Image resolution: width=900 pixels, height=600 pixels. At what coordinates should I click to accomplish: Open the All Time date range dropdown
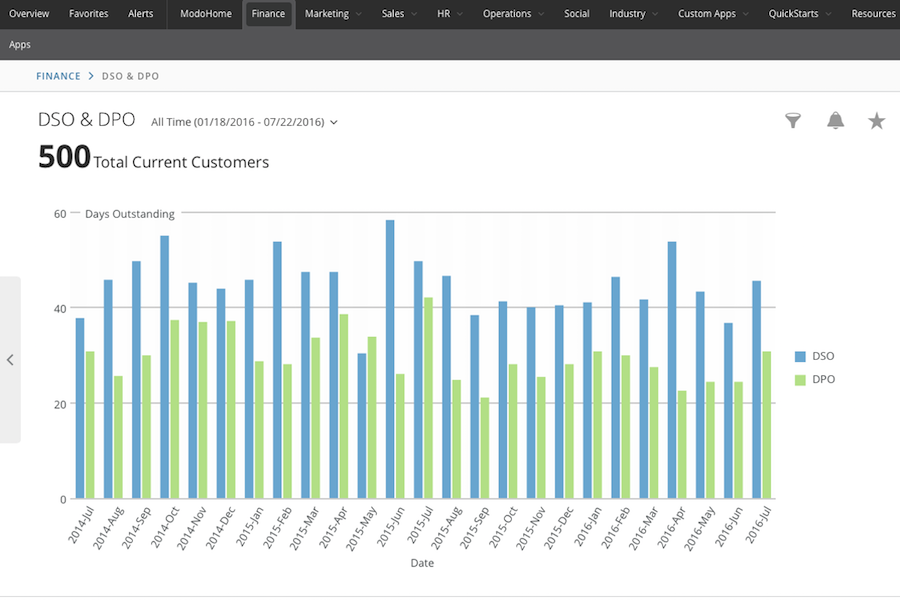[244, 122]
